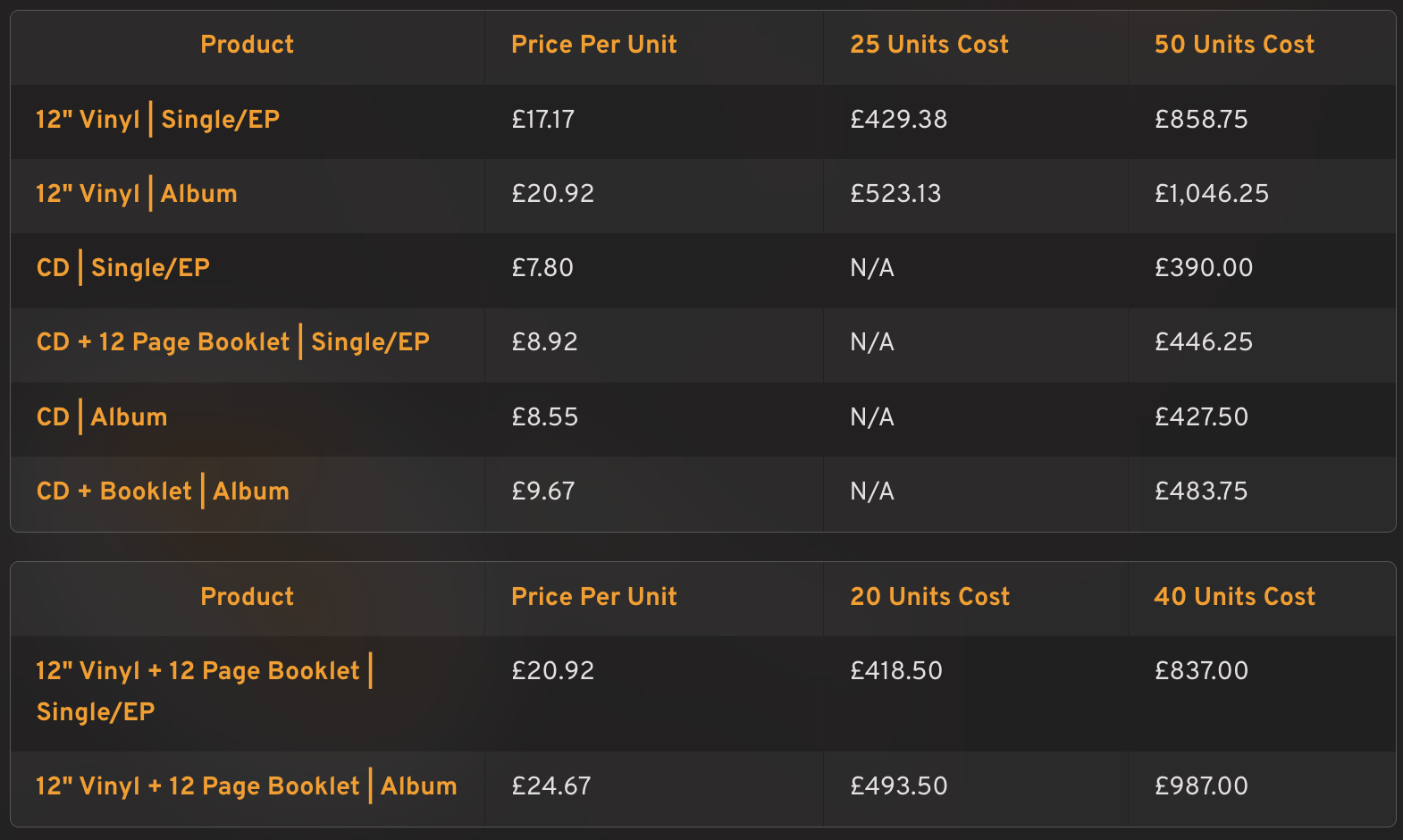Screen dimensions: 1403x840
Task: Click the £24.67 unit price
Action: coord(551,786)
